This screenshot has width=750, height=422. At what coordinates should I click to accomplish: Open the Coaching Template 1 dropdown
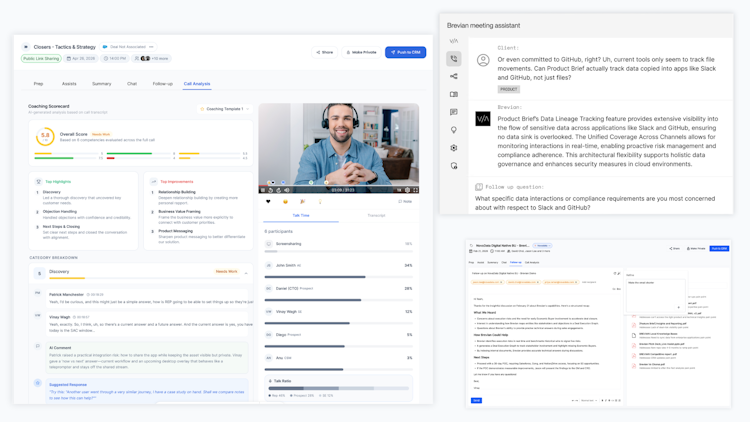[x=225, y=109]
